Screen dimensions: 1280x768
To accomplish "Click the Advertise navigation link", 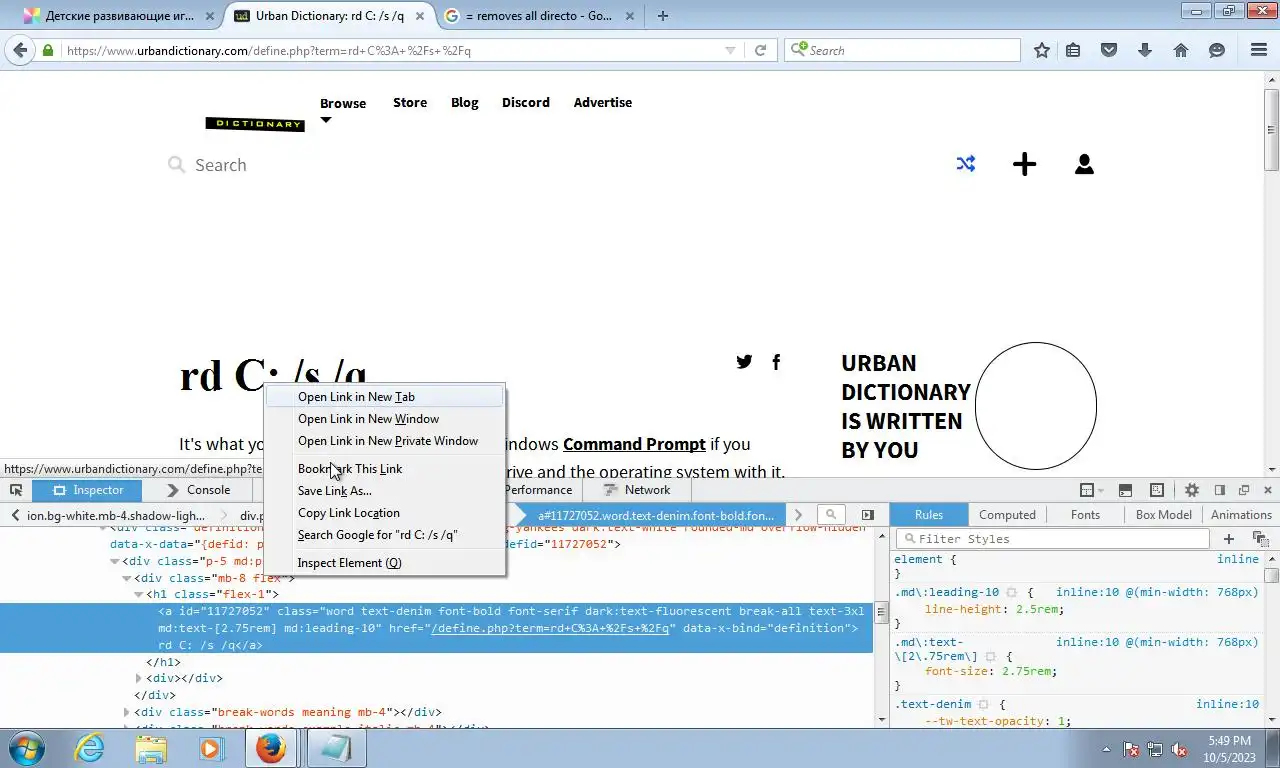I will coord(603,103).
